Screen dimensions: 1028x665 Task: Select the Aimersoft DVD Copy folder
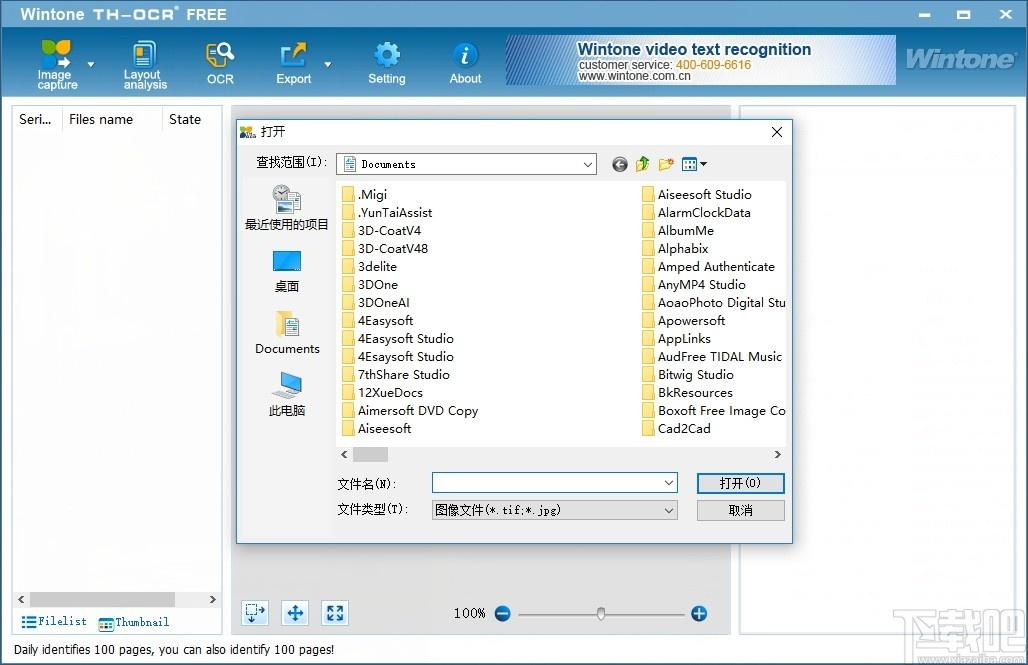pyautogui.click(x=410, y=411)
